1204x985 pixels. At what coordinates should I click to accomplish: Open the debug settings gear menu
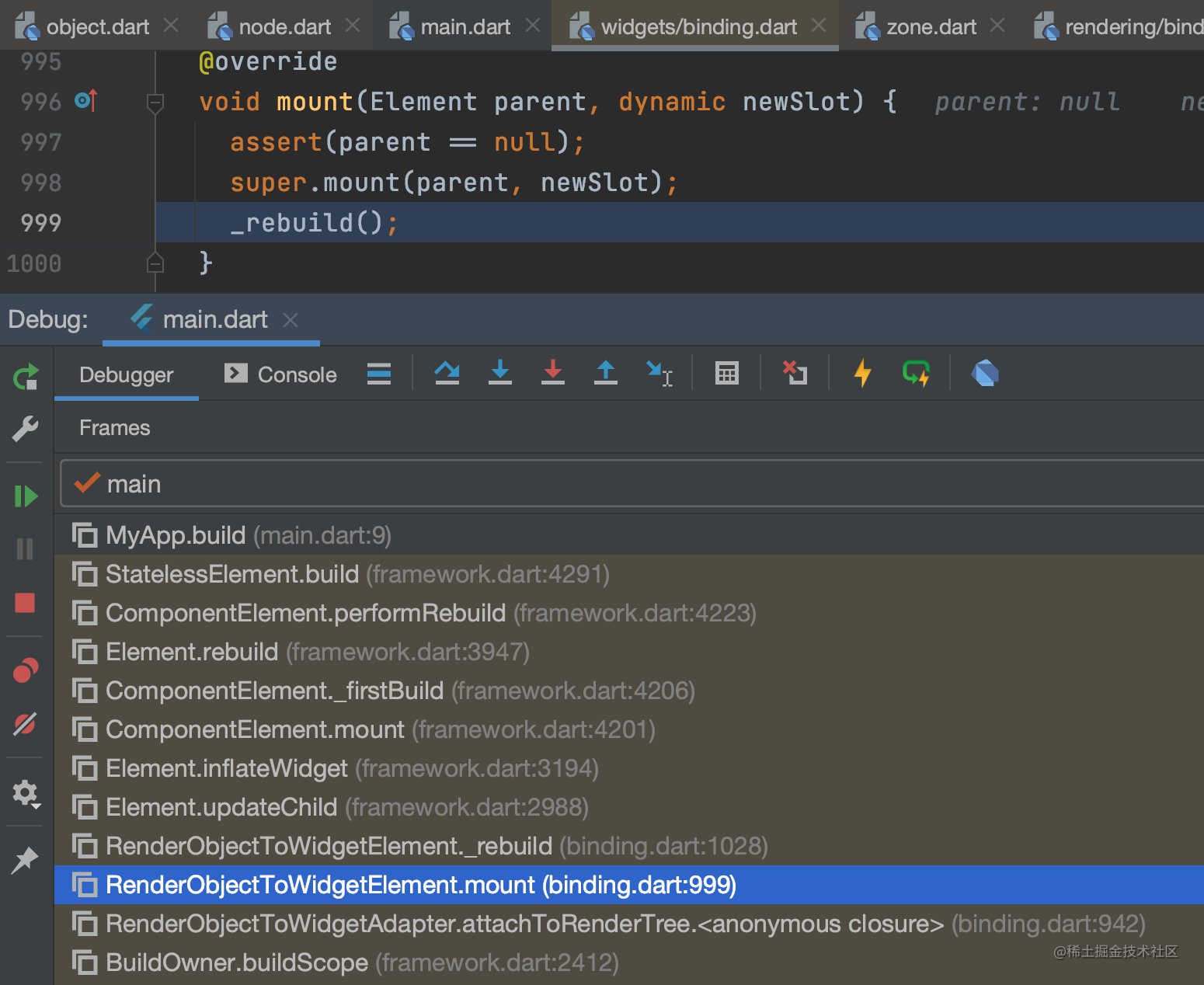pos(26,794)
